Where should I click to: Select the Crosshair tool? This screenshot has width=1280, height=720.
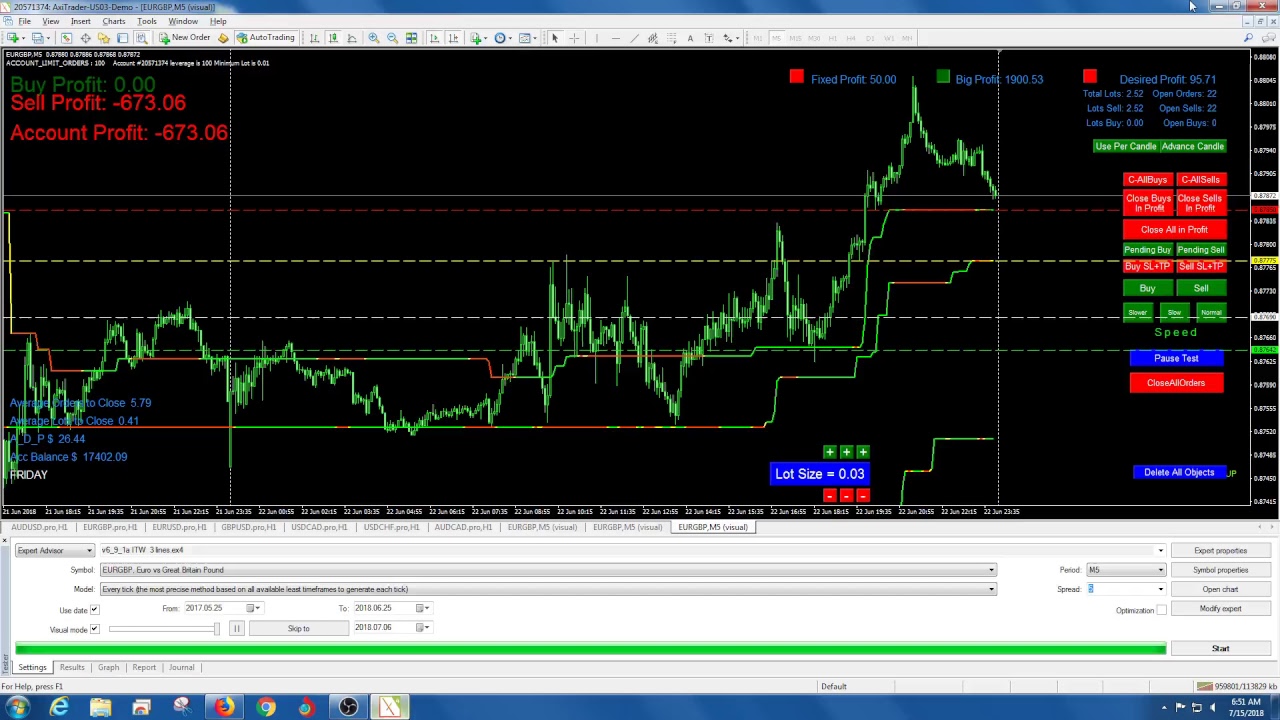574,38
